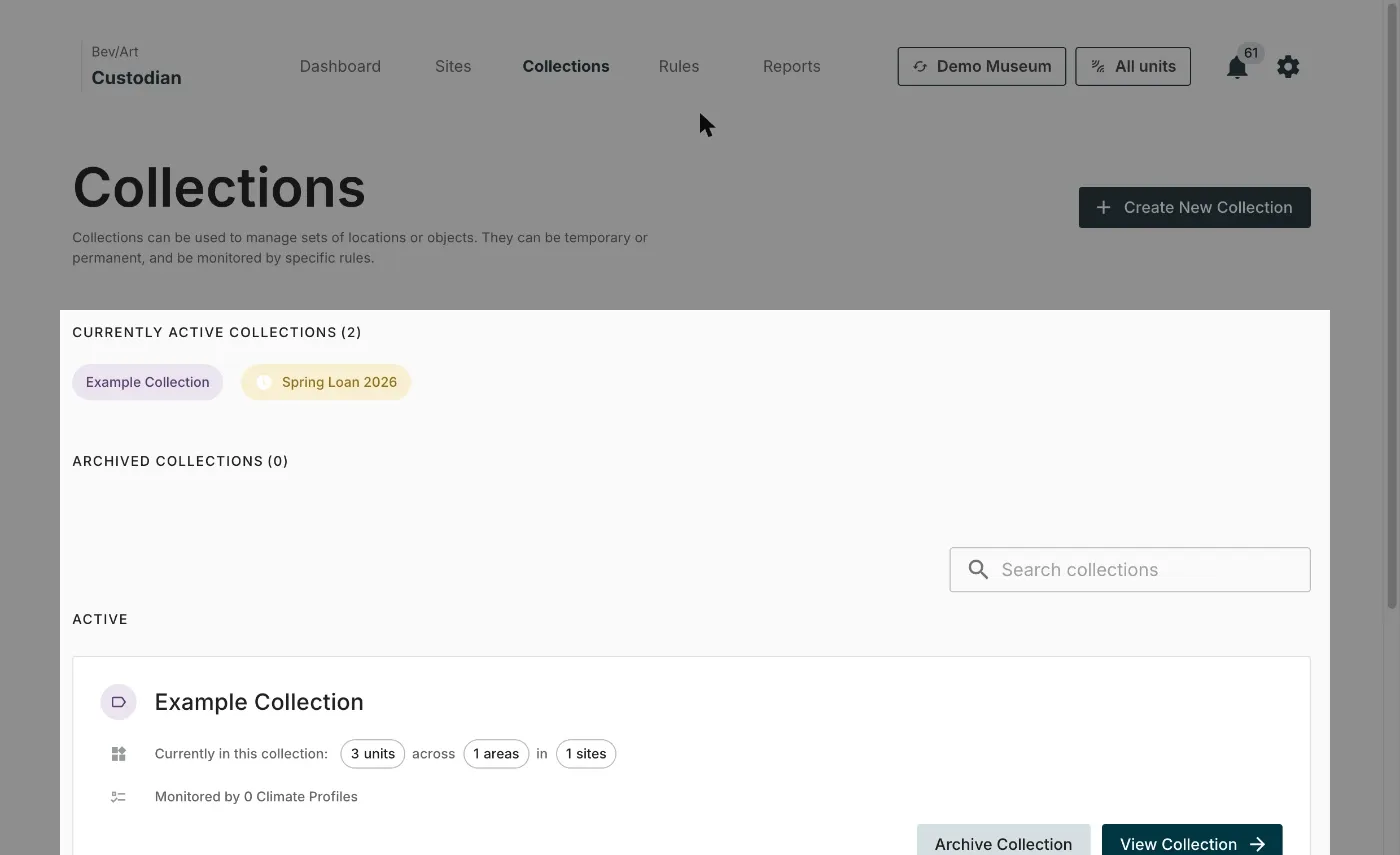Viewport: 1400px width, 855px height.
Task: Open the All units selector
Action: click(1133, 67)
